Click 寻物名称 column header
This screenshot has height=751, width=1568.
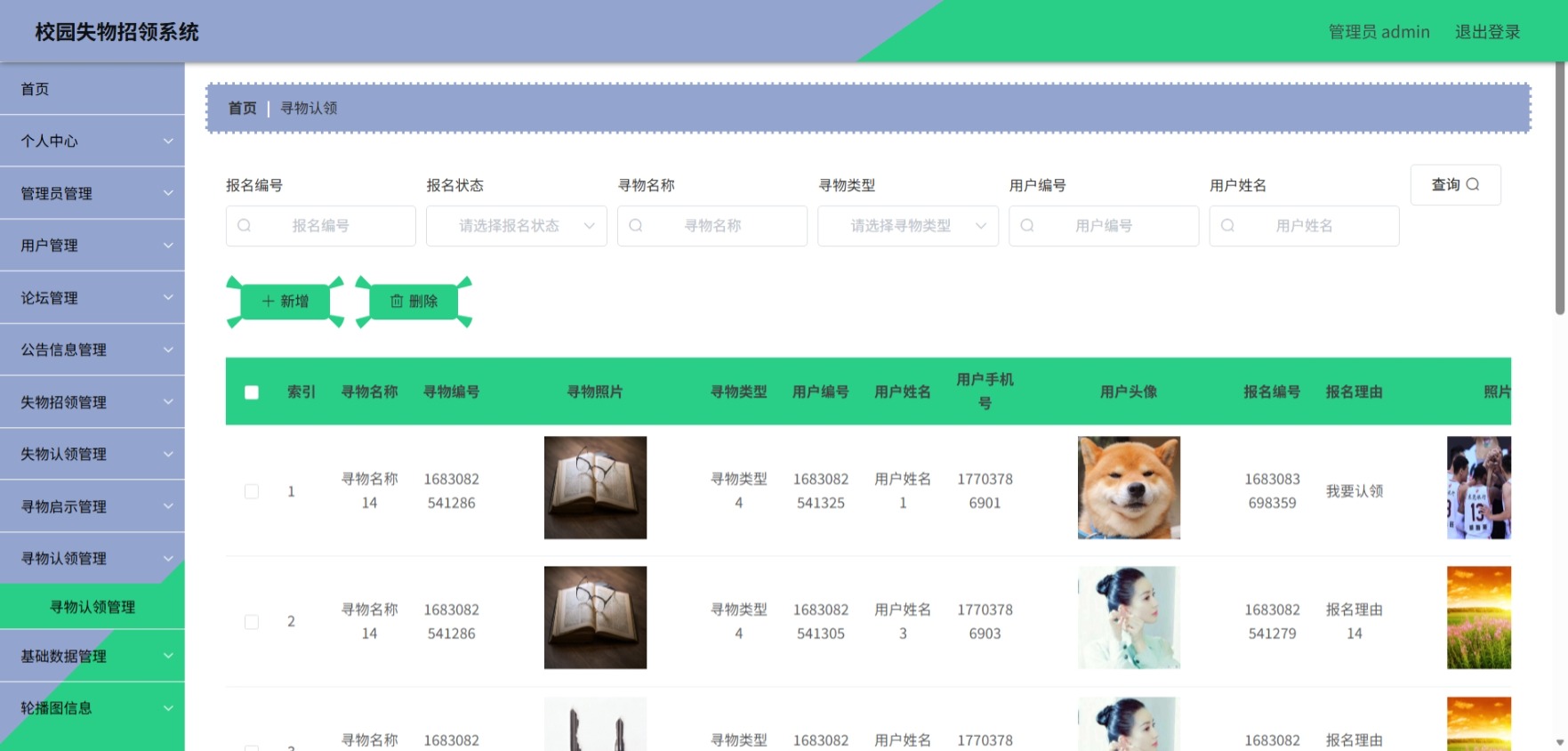point(369,392)
